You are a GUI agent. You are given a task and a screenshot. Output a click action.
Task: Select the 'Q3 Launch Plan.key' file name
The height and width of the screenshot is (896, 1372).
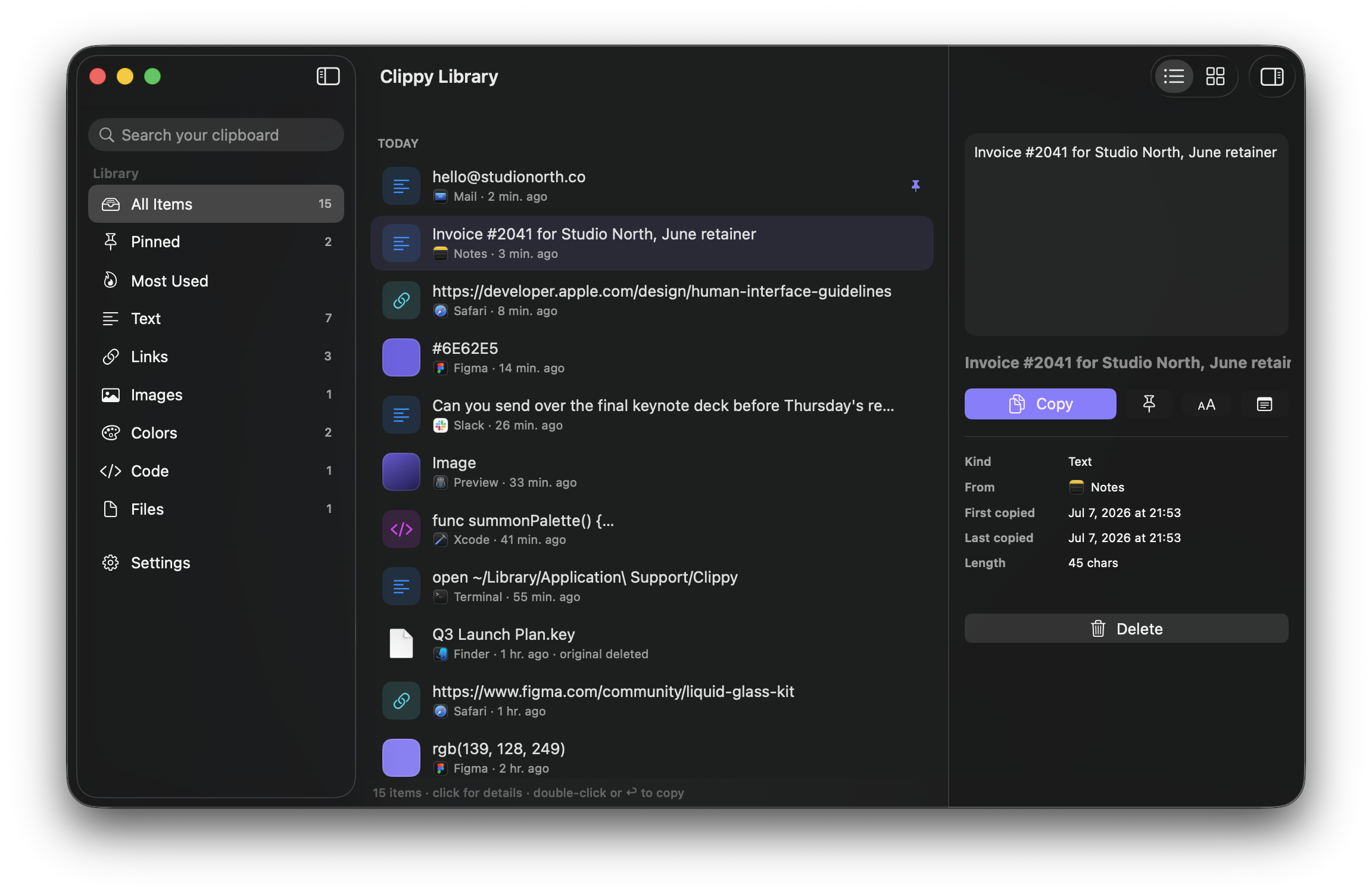tap(504, 634)
